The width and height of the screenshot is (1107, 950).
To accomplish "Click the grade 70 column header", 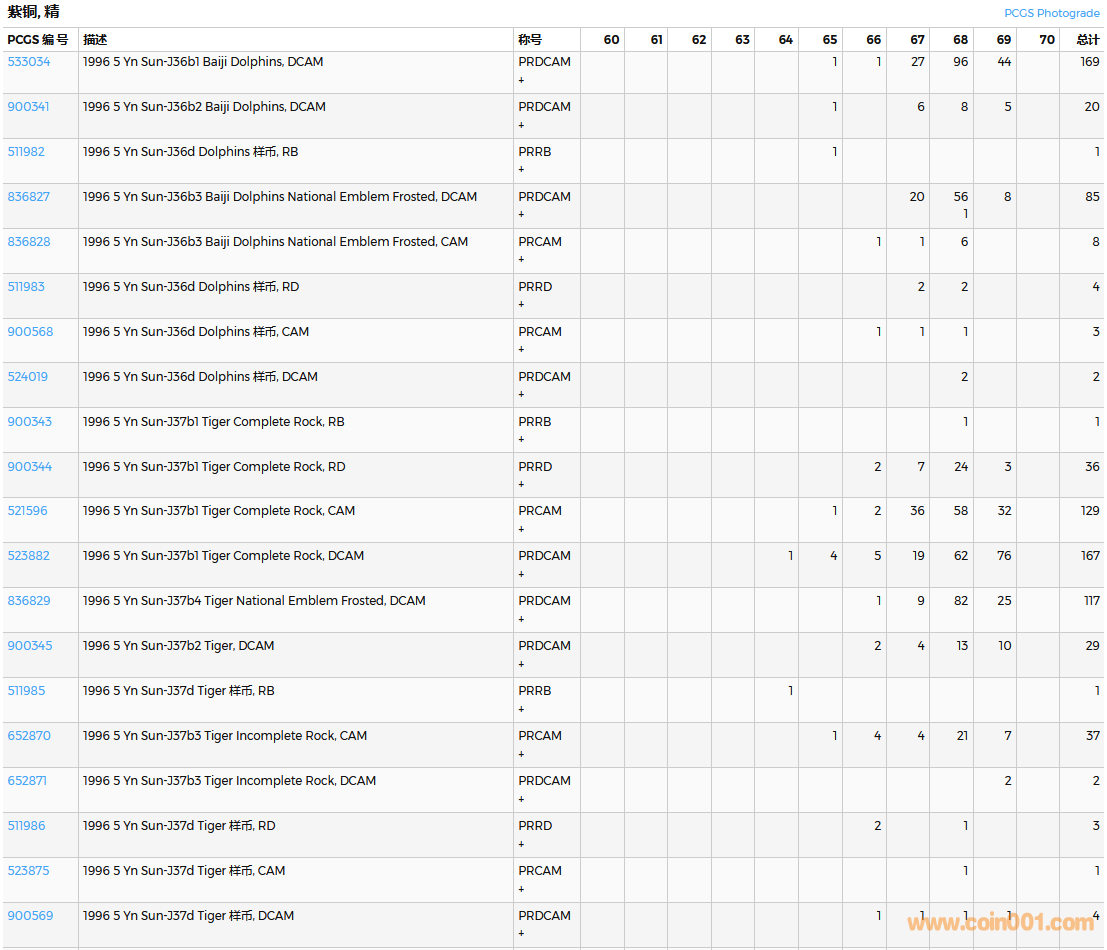I will [1046, 40].
